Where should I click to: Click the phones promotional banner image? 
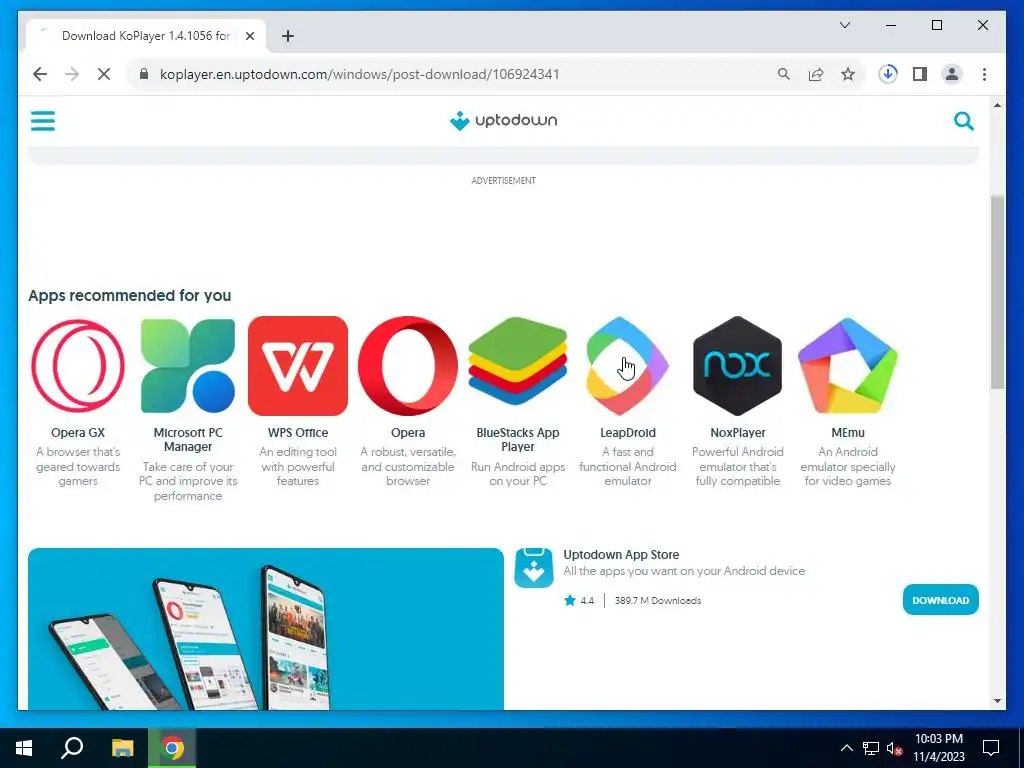[x=266, y=629]
